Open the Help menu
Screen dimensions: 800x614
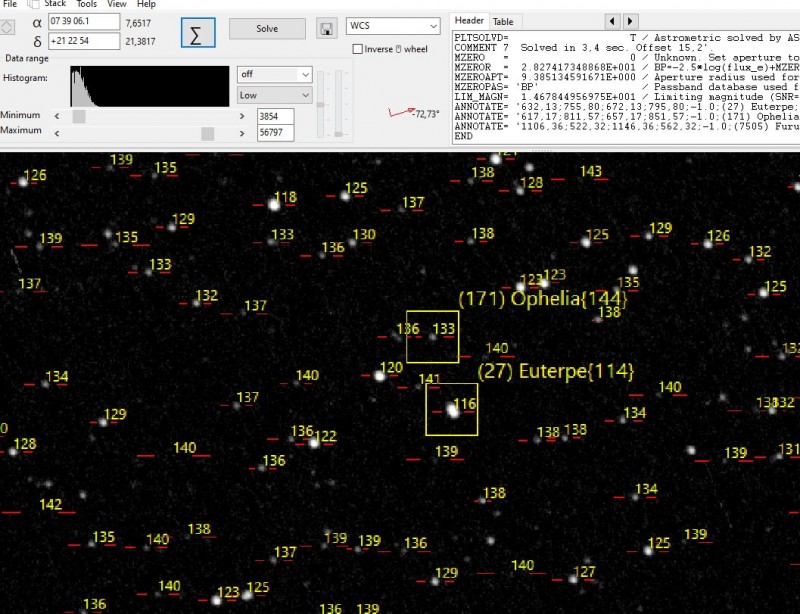pos(146,4)
